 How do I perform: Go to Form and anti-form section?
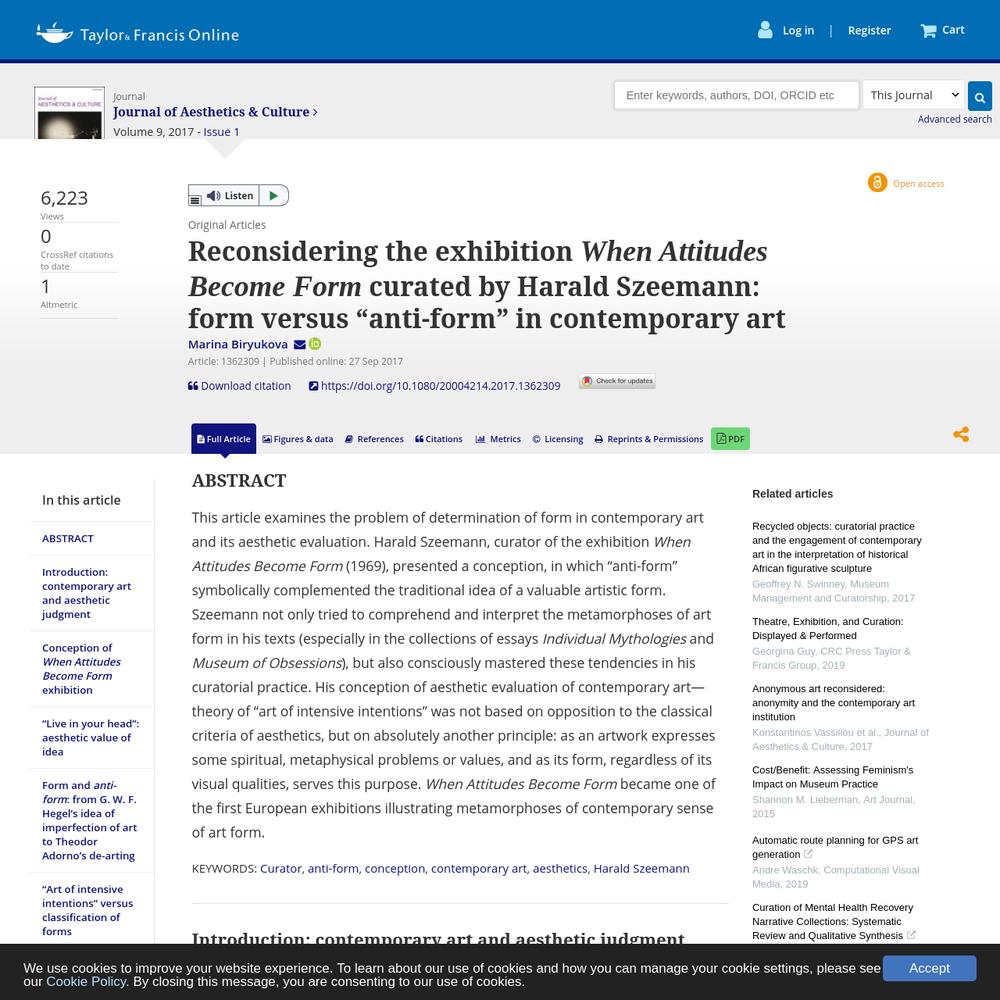(89, 821)
